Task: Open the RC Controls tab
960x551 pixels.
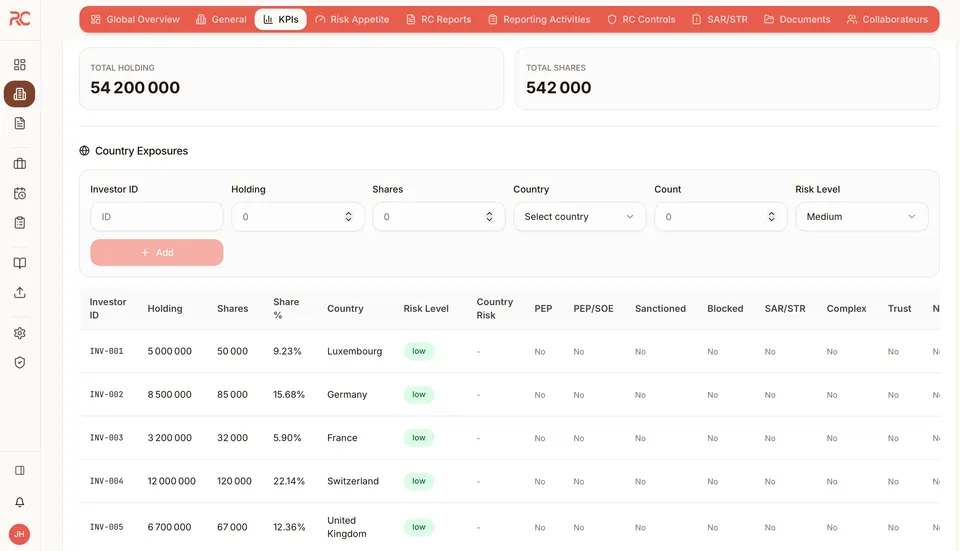Action: pyautogui.click(x=641, y=20)
